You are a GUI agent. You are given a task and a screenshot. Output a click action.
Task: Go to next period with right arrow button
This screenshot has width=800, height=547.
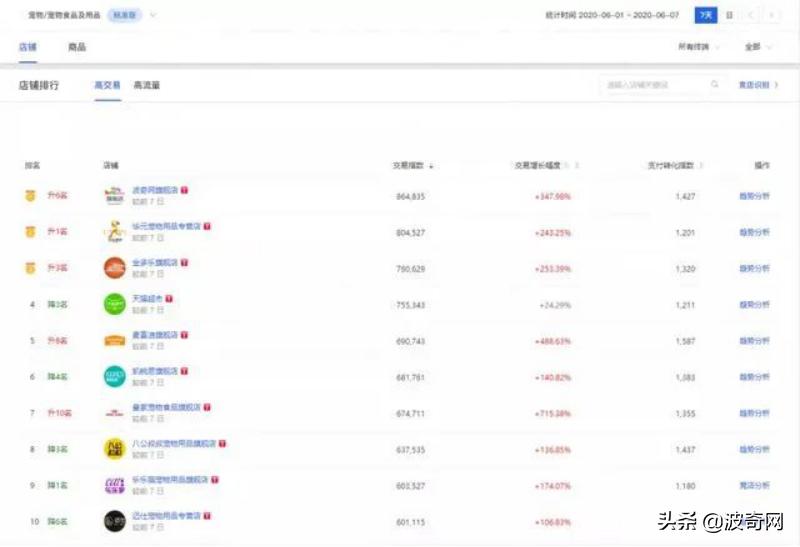tap(771, 15)
